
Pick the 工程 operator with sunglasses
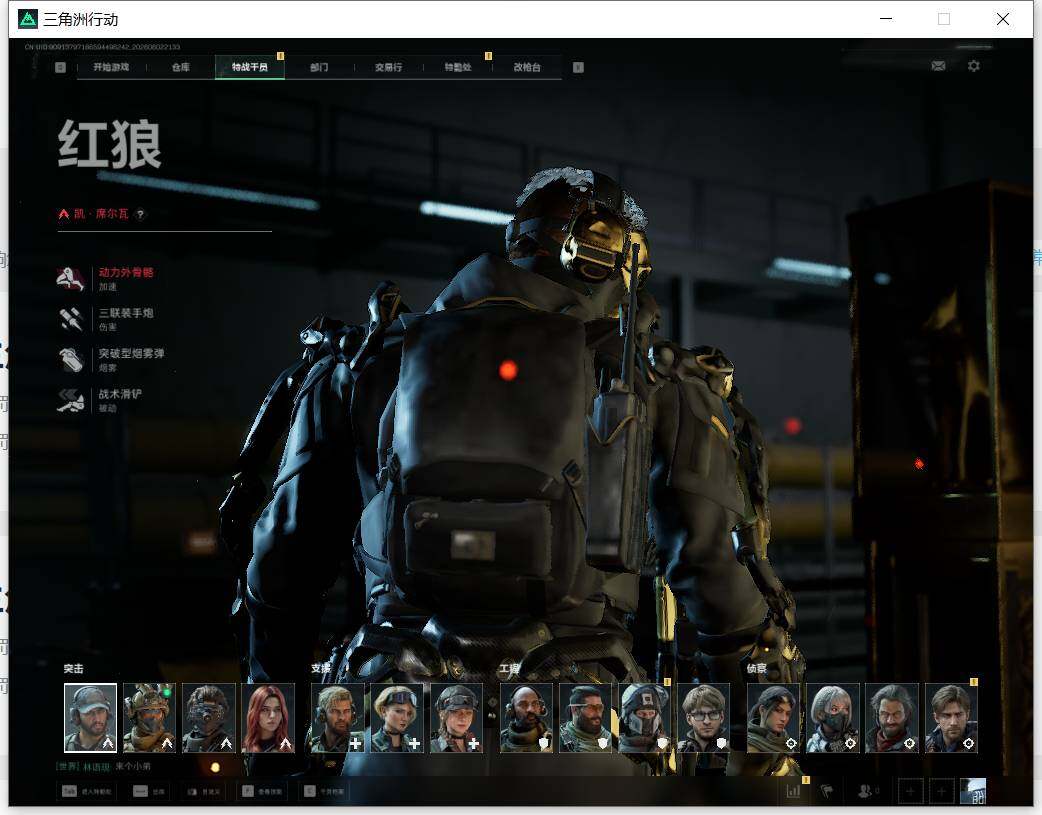point(585,718)
